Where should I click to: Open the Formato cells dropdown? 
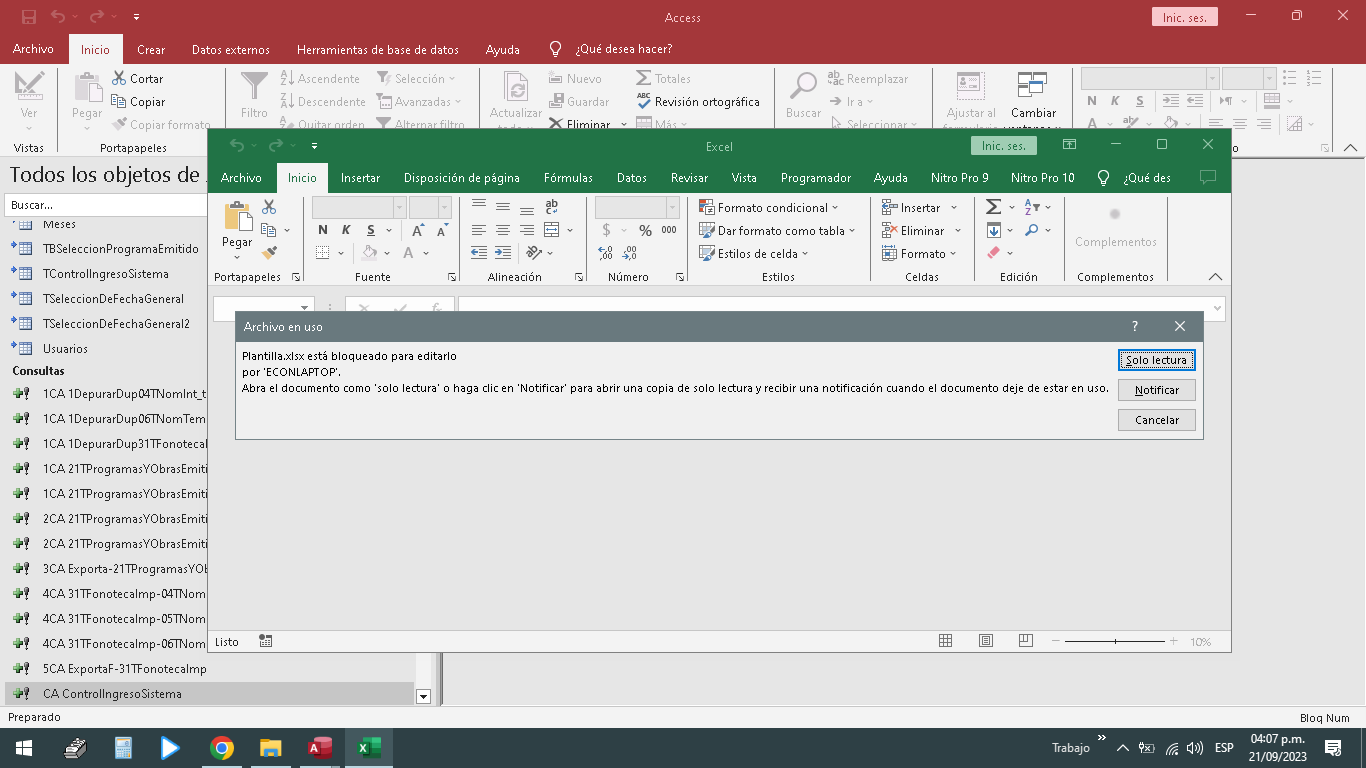pyautogui.click(x=919, y=253)
